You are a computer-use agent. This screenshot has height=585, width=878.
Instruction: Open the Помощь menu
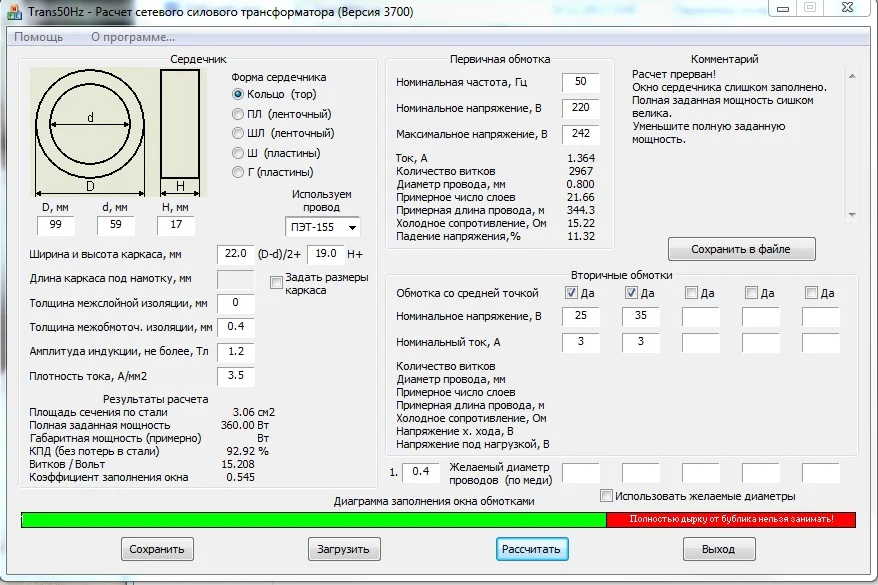(39, 37)
